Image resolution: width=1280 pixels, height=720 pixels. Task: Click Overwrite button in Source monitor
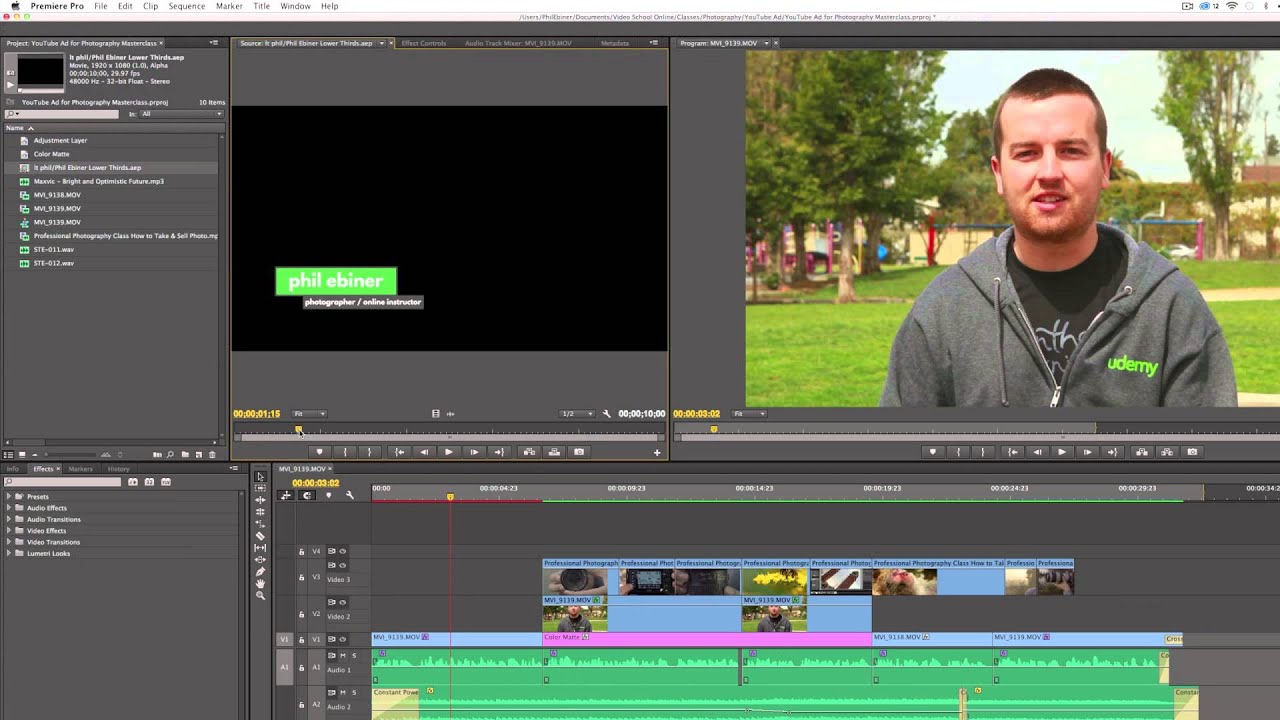click(553, 452)
